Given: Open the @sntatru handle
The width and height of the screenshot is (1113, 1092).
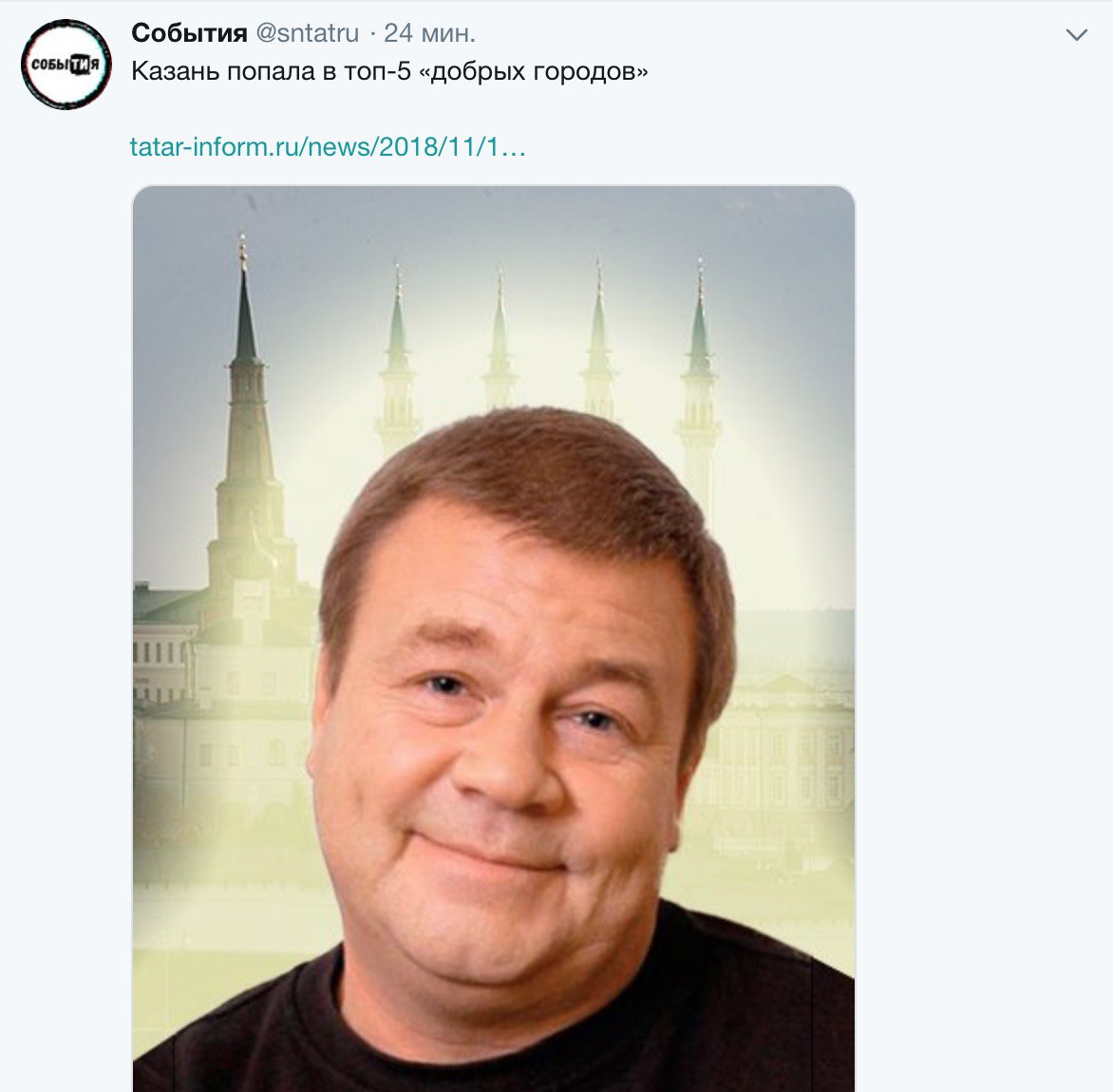Looking at the screenshot, I should click(308, 32).
